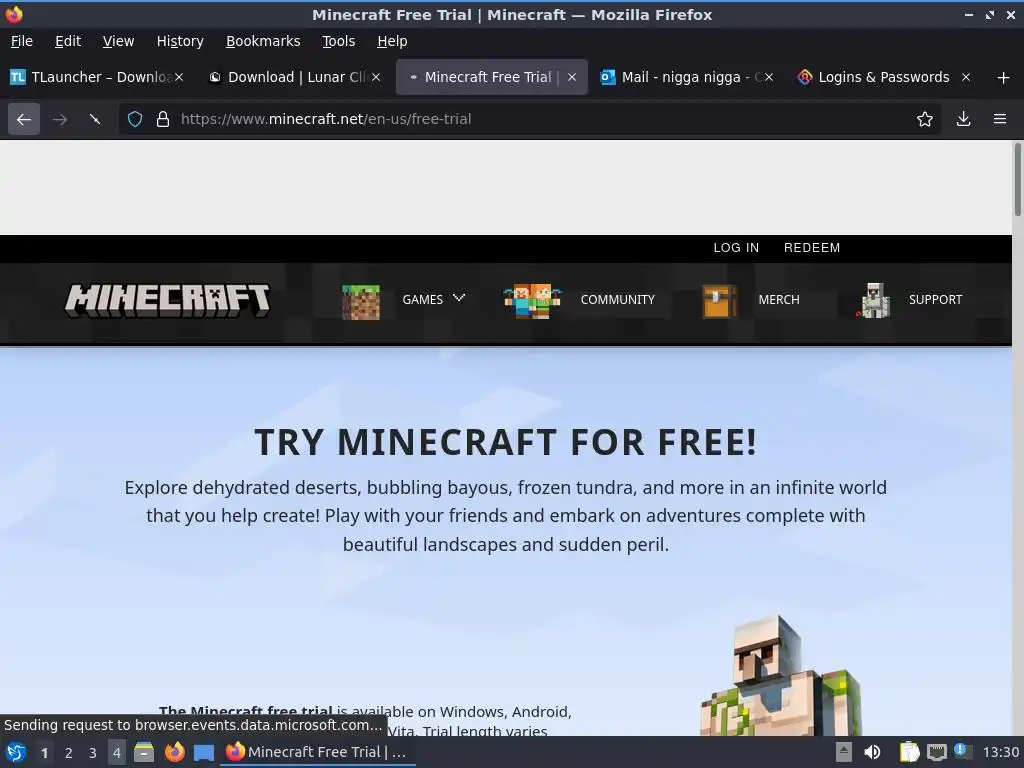Click the removable media eject tray icon
1024x768 pixels.
[844, 752]
